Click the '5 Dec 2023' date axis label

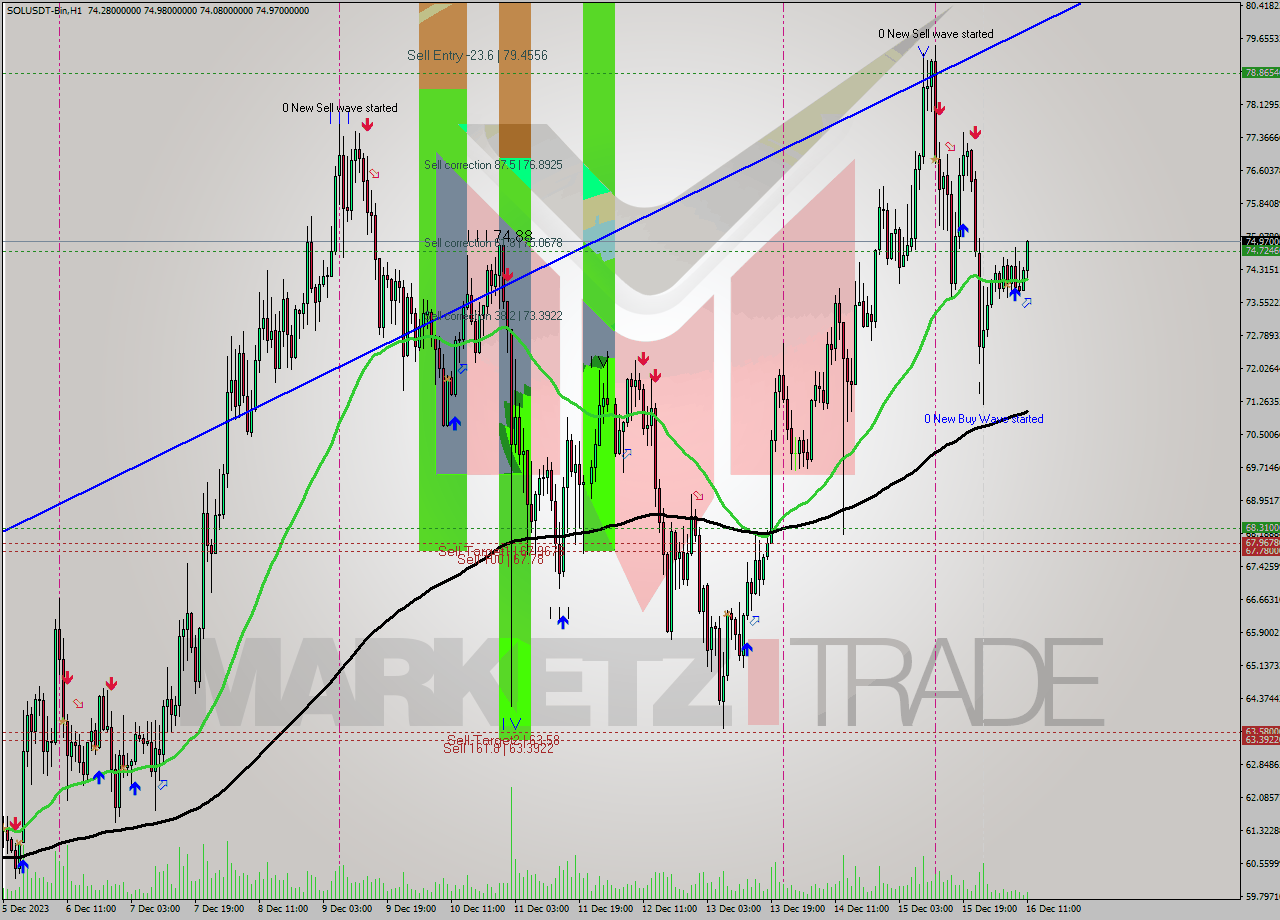26,909
